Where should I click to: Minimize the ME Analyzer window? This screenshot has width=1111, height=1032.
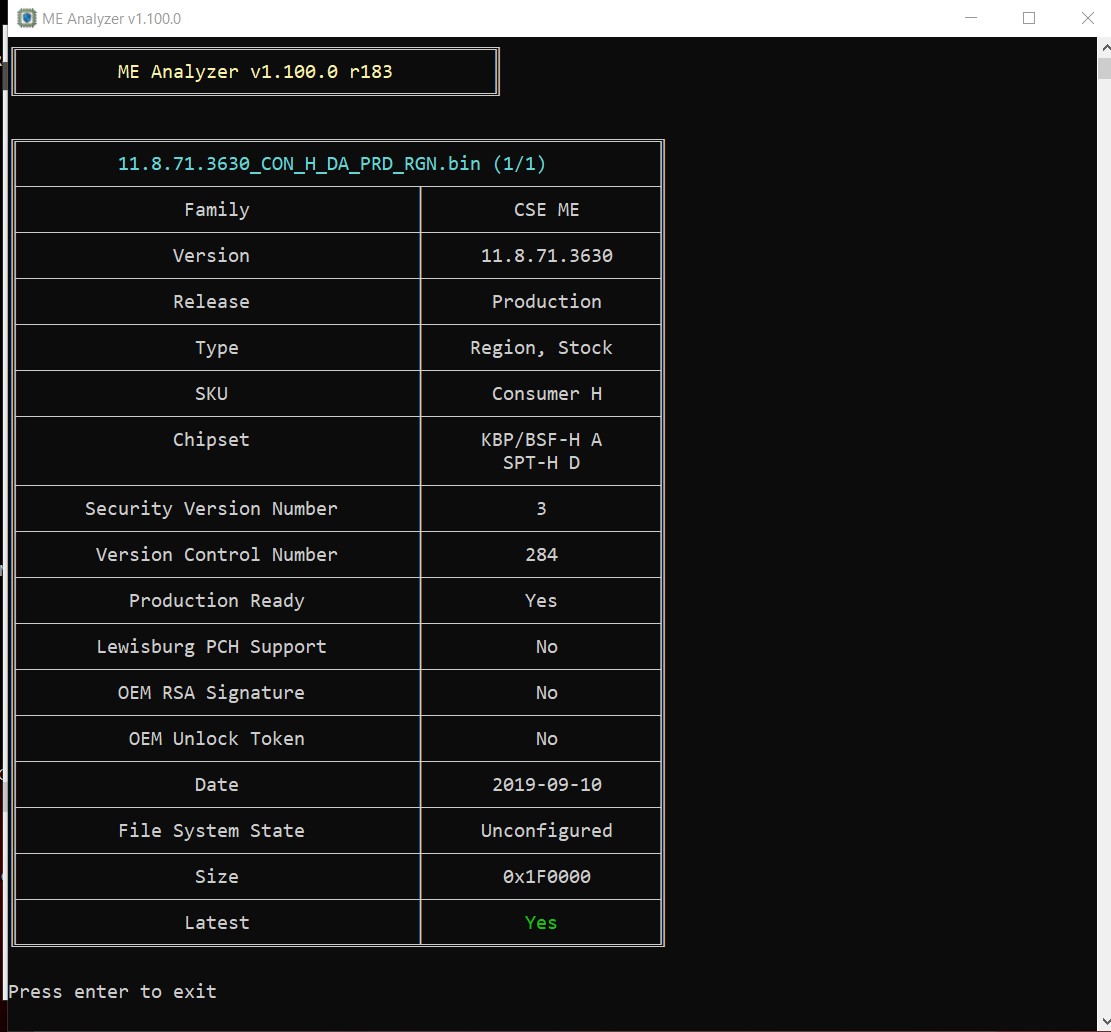tap(971, 18)
